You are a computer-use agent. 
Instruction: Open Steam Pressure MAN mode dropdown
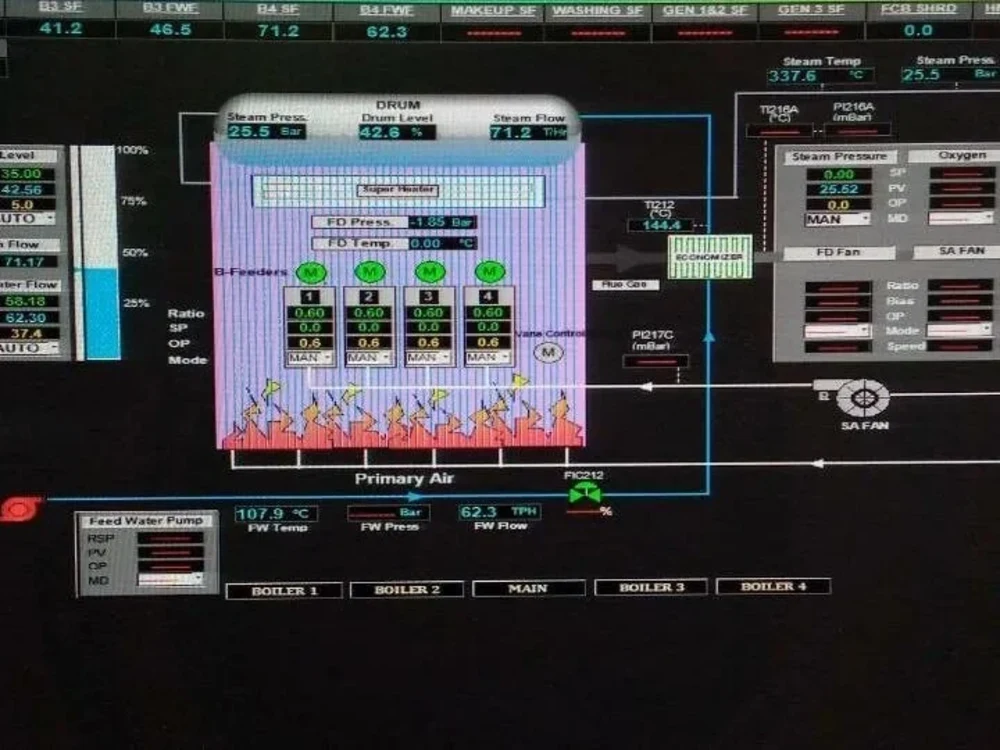[838, 219]
